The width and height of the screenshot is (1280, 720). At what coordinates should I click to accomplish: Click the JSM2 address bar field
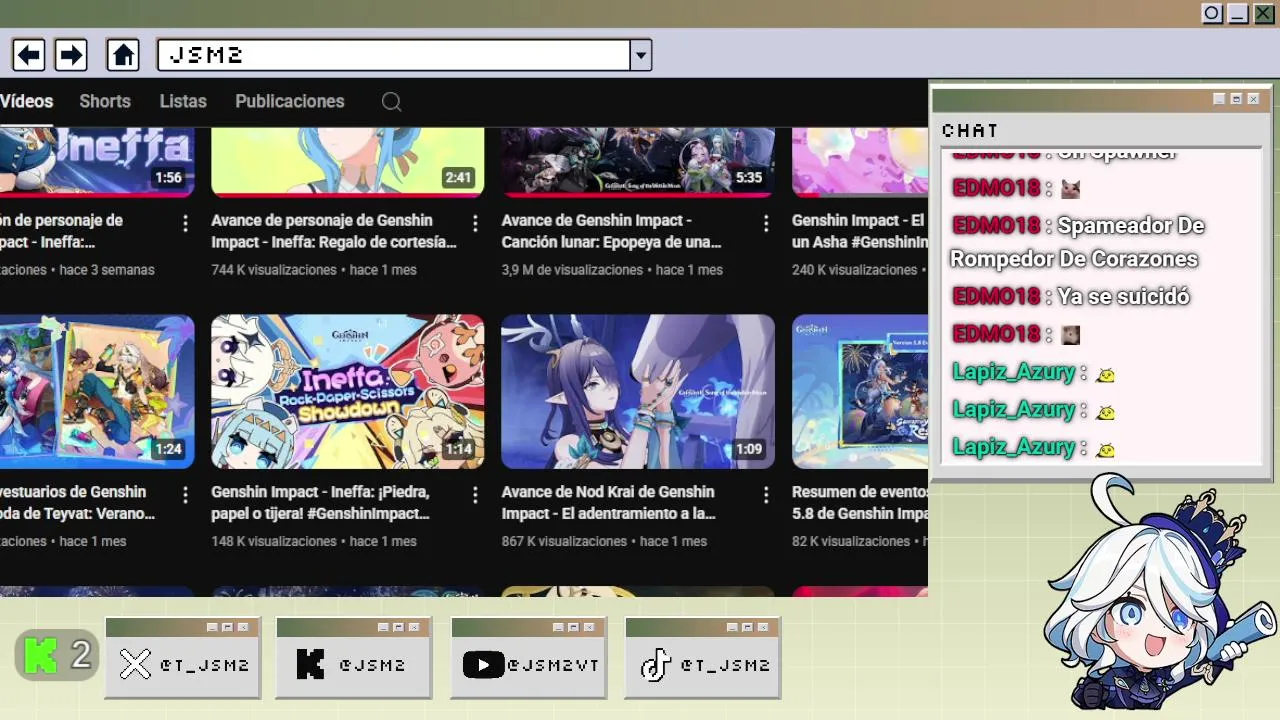(394, 55)
